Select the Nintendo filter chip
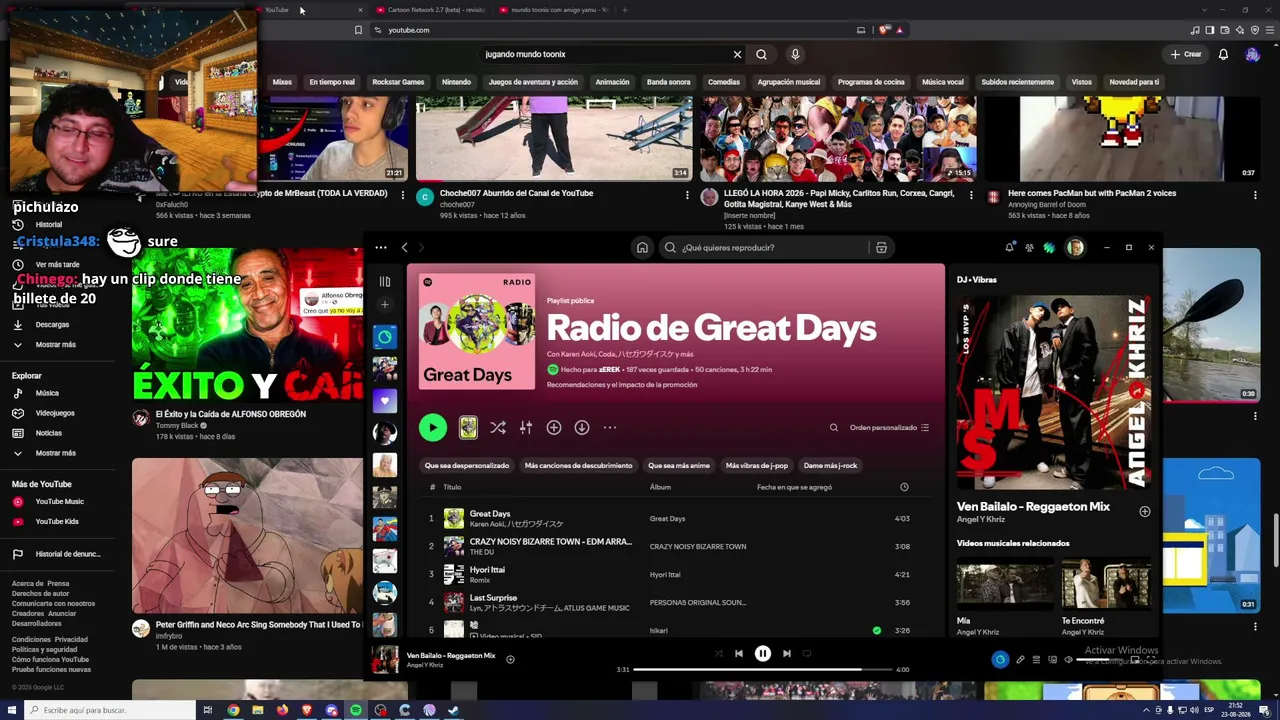1280x720 pixels. click(456, 82)
